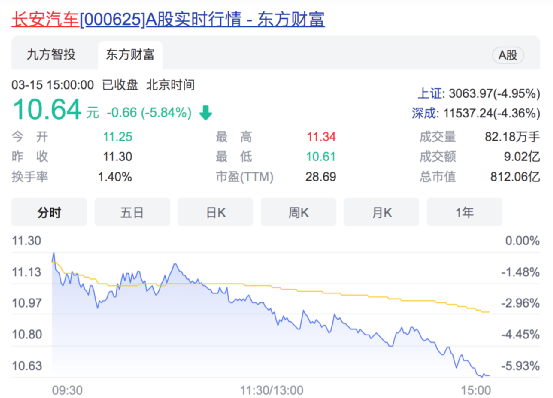Click the yellow average line end point
553x398 pixels.
click(x=488, y=312)
